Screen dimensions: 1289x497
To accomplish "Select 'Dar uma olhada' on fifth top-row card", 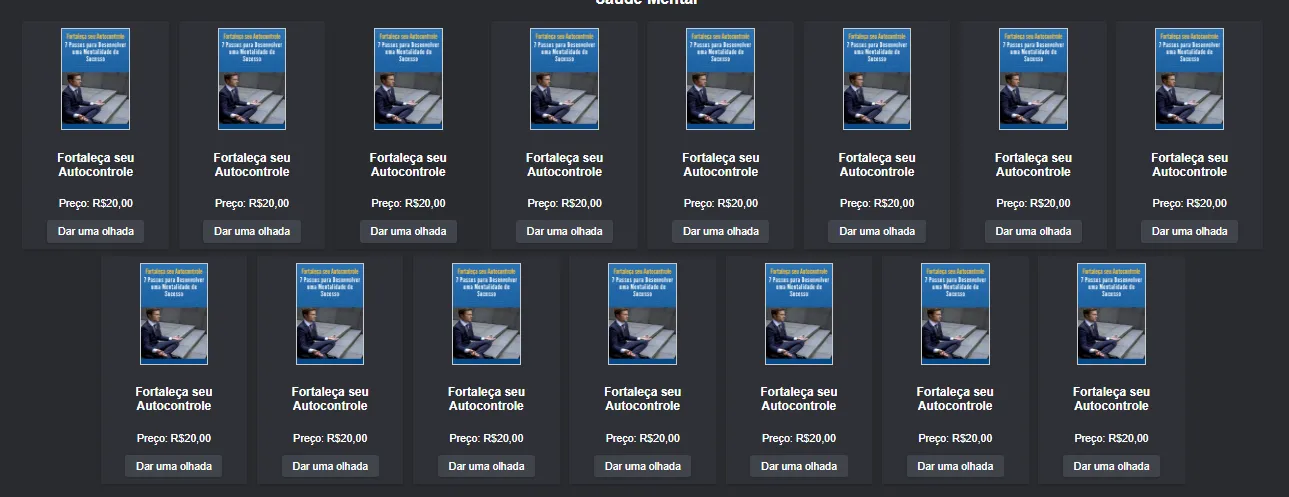I will [721, 231].
